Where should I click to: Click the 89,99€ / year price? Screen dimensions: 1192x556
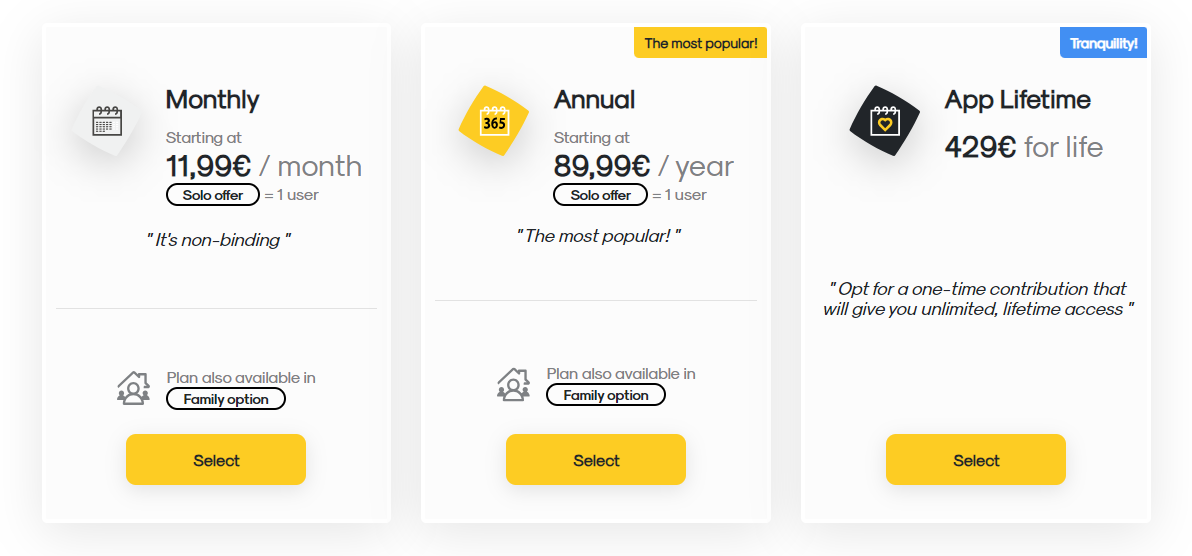point(644,166)
